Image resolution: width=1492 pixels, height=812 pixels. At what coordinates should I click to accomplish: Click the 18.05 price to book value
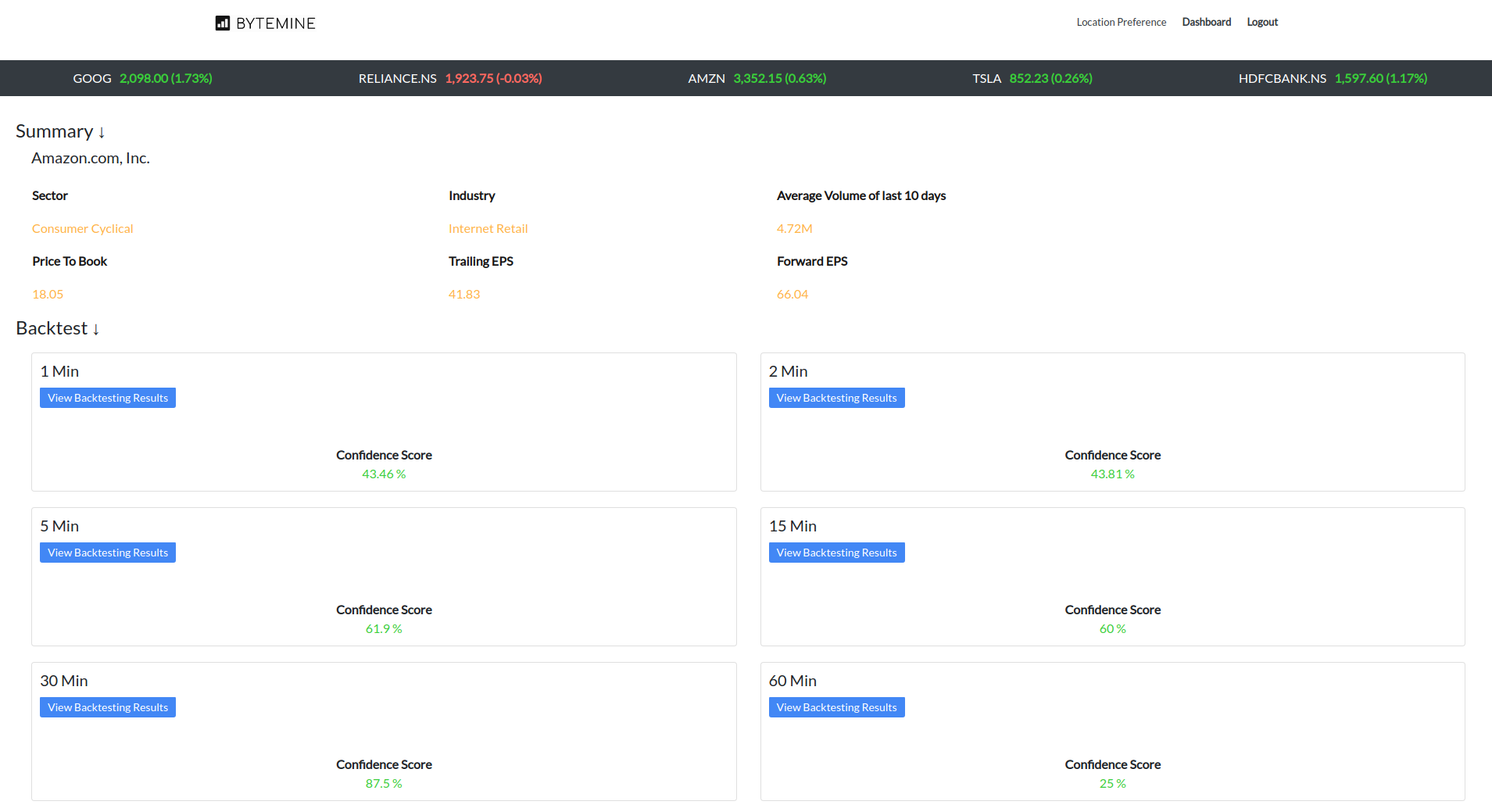pos(48,294)
